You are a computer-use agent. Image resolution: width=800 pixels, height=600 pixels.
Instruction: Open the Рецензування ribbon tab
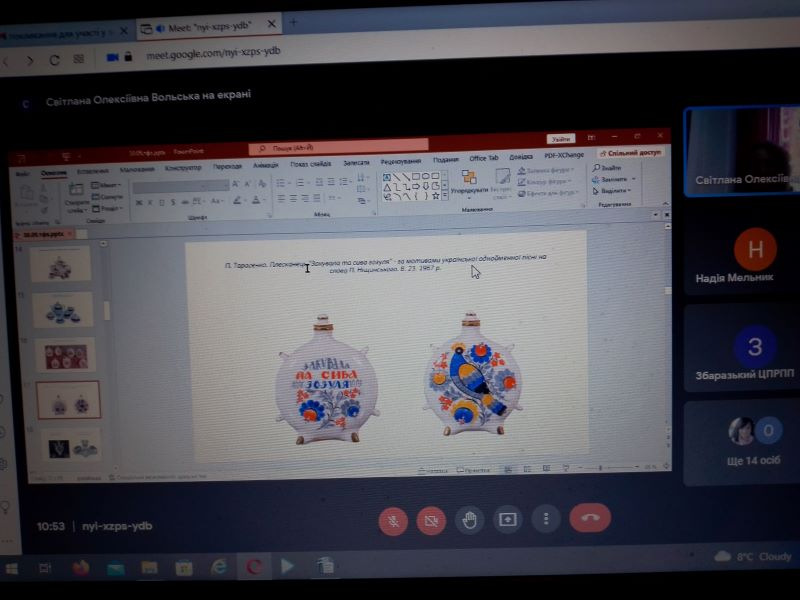click(x=401, y=161)
